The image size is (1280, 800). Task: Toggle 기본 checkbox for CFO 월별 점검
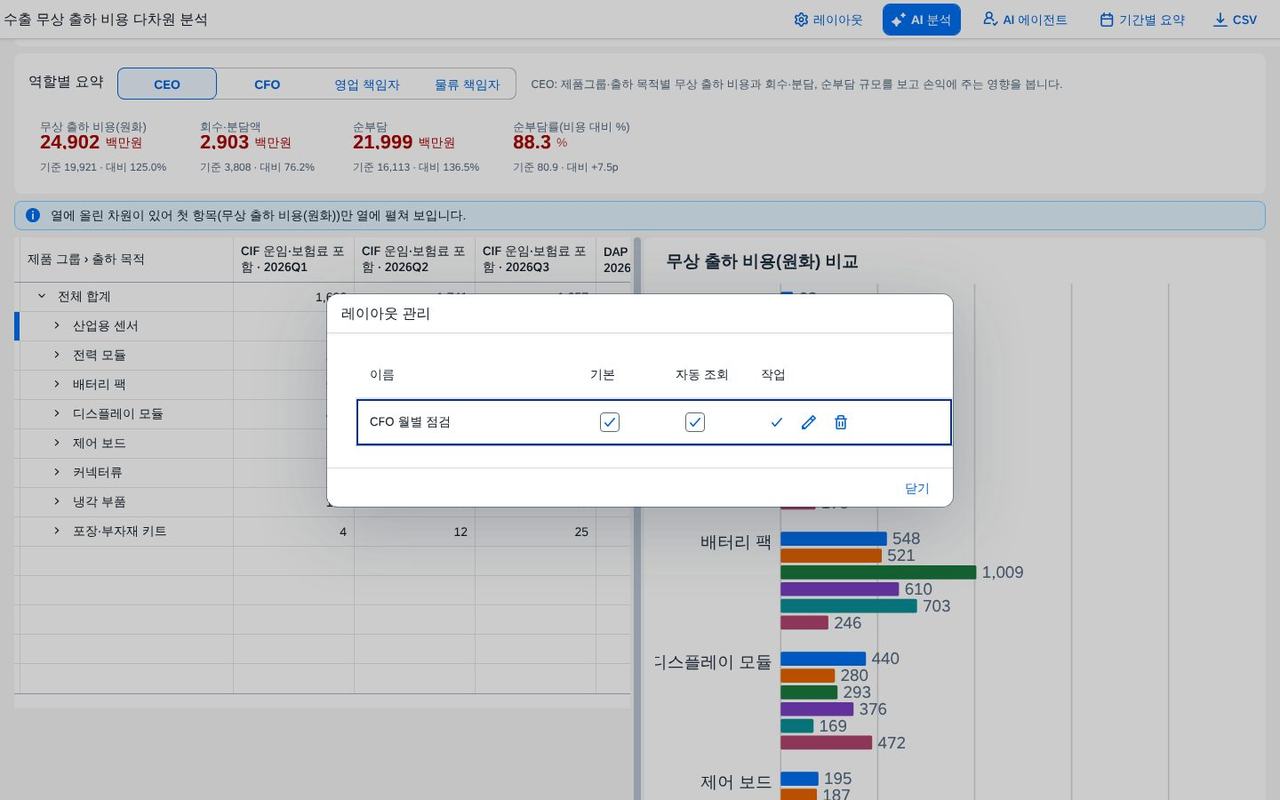pos(610,422)
